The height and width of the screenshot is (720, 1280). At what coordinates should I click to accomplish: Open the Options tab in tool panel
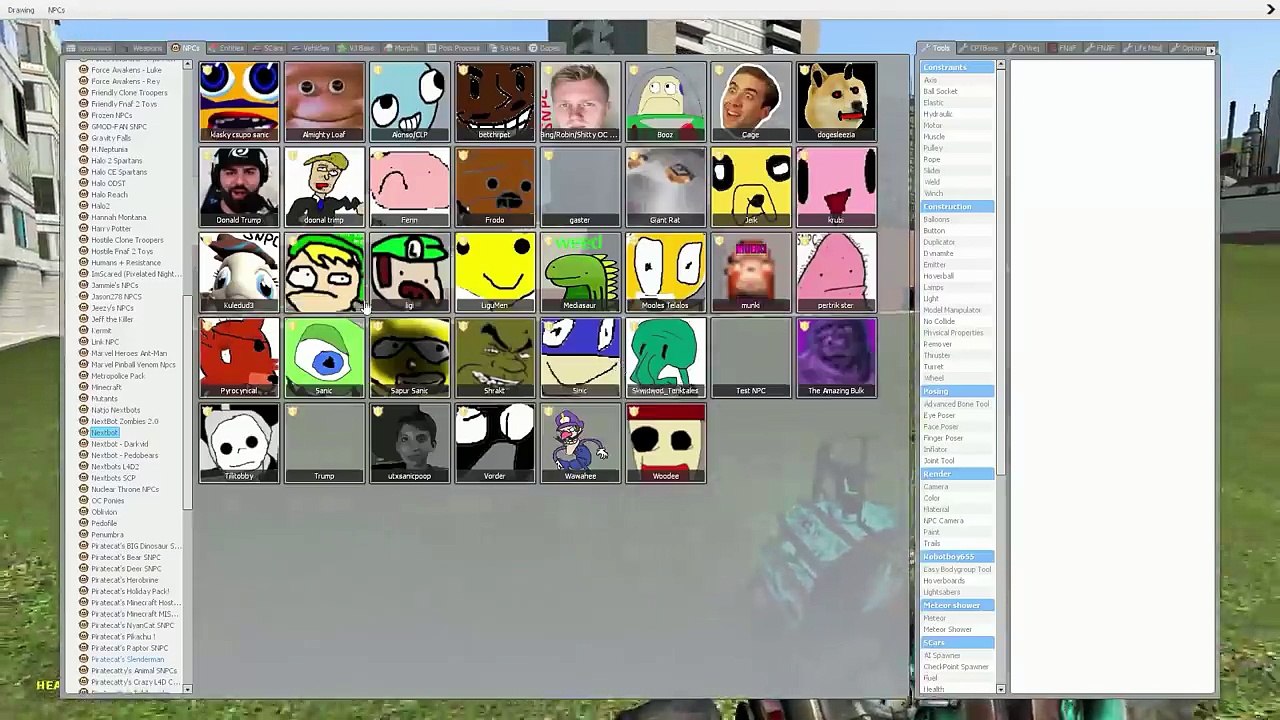(x=1191, y=48)
